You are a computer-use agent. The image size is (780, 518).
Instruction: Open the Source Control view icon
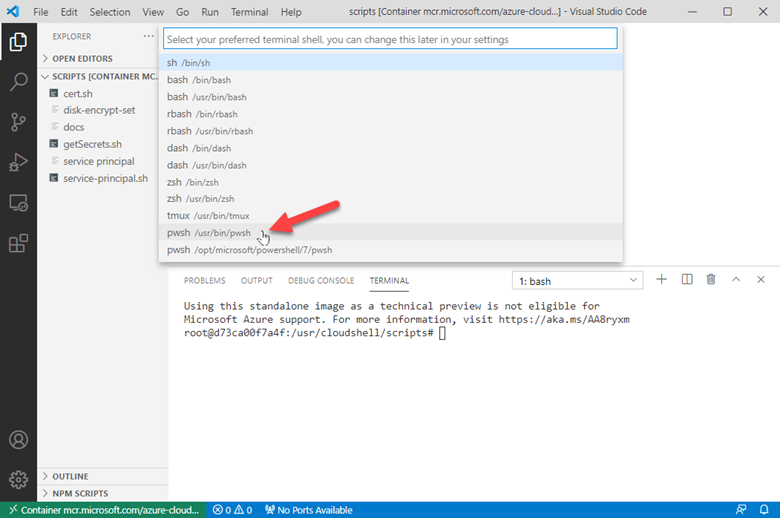tap(18, 122)
